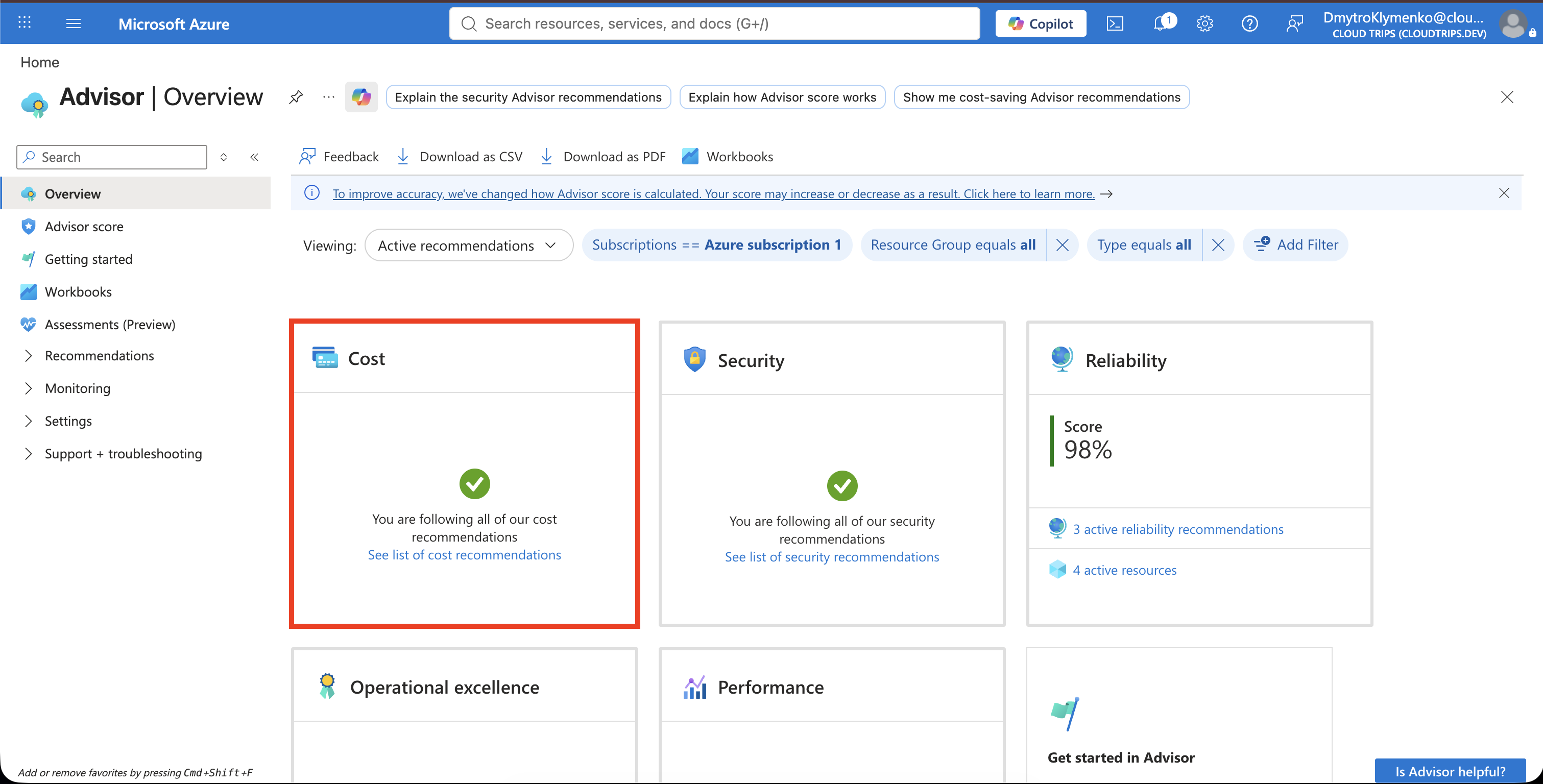The height and width of the screenshot is (784, 1543).
Task: Click the expand/collapse all diamond icon
Action: tap(224, 157)
